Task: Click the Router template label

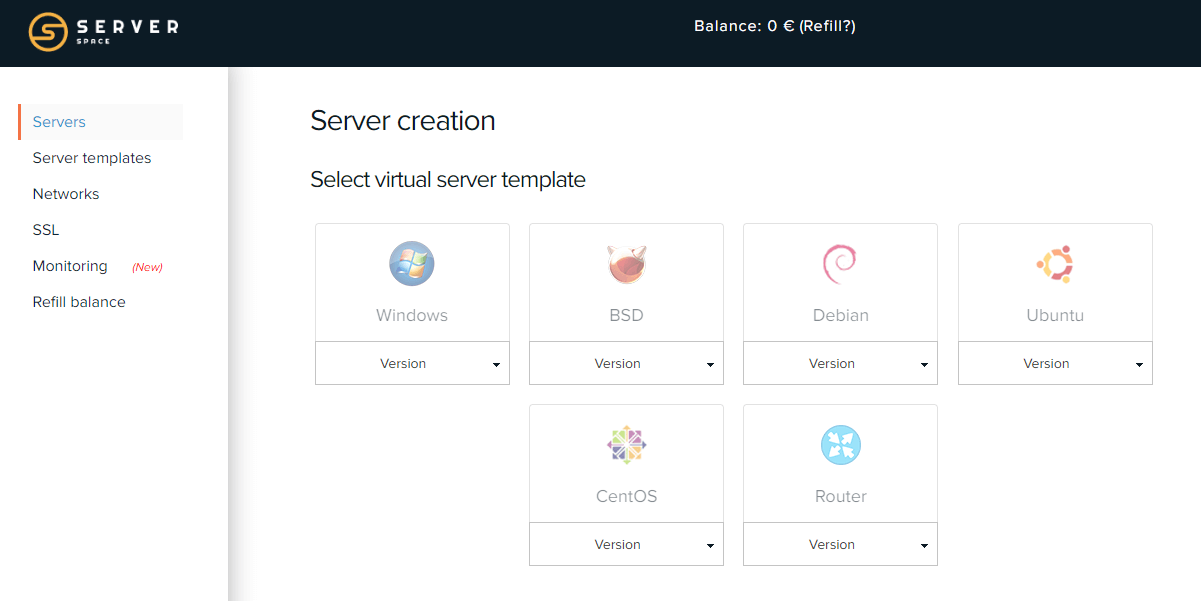Action: coord(840,496)
